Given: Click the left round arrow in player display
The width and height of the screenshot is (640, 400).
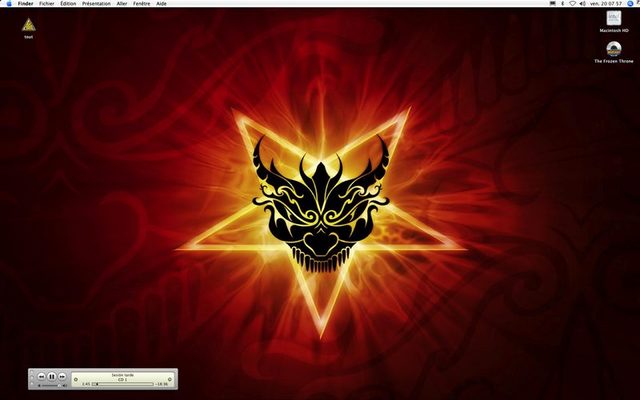Looking at the screenshot, I should [x=76, y=379].
